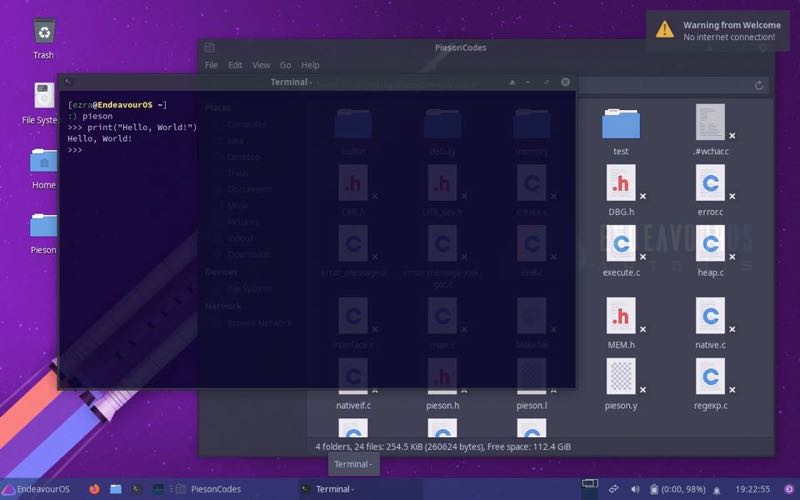Open the File menu in PiesonCodes
Screen dimensions: 800x500
pyautogui.click(x=211, y=65)
